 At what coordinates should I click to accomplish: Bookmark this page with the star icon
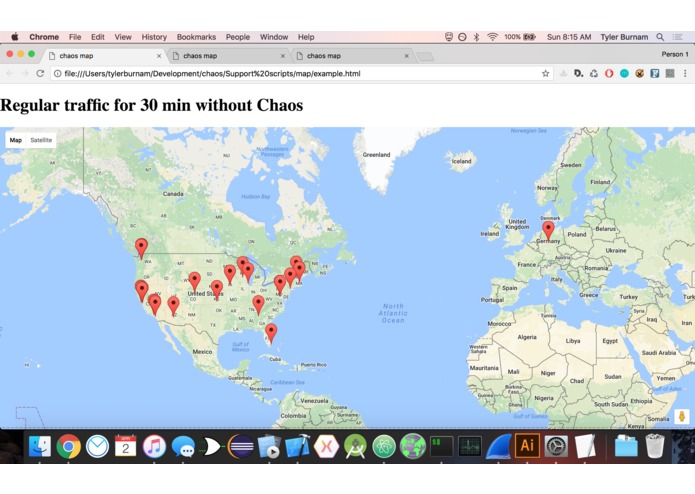pos(545,74)
